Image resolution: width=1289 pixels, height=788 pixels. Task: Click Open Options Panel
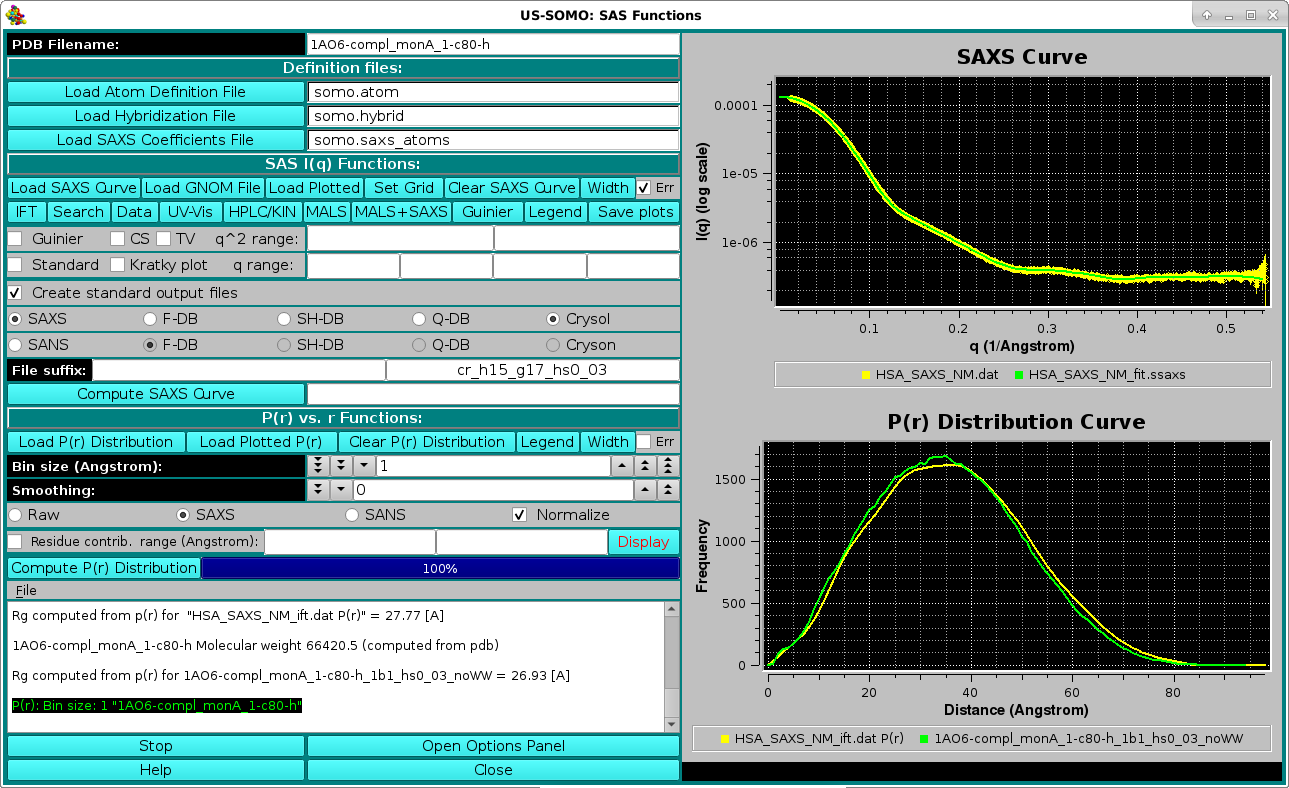click(493, 746)
